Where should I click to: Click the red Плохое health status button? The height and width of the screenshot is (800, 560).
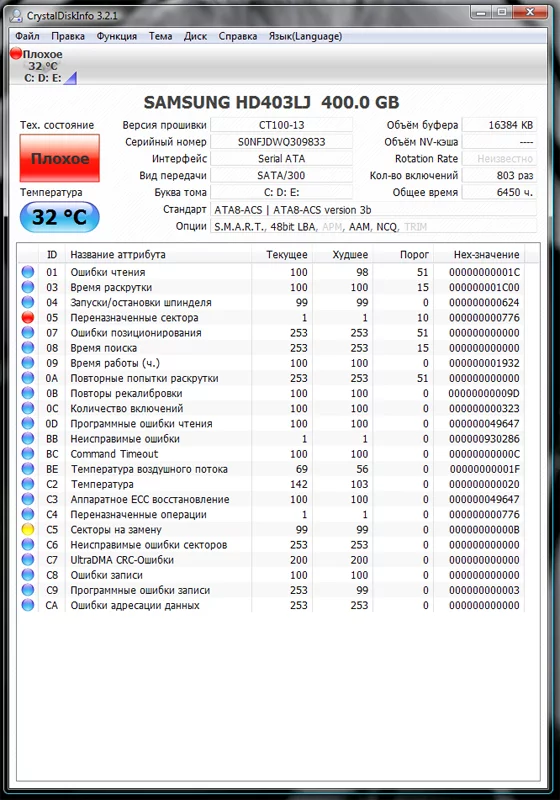pos(60,158)
